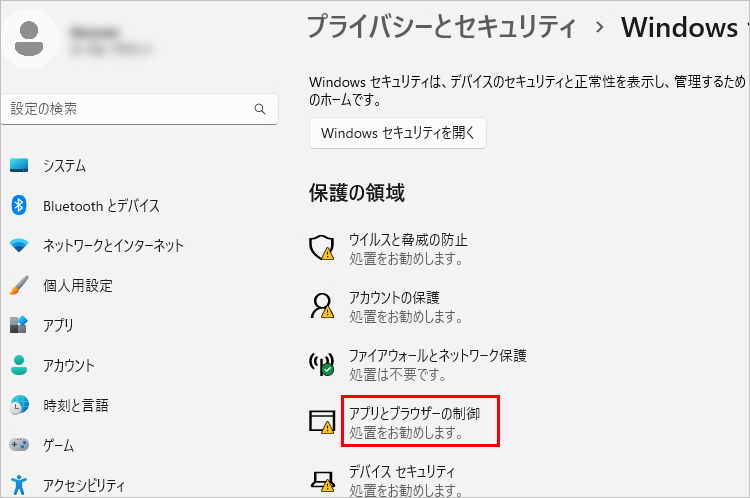This screenshot has height=498, width=750.
Task: Click the System monitor icon in sidebar
Action: (19, 166)
